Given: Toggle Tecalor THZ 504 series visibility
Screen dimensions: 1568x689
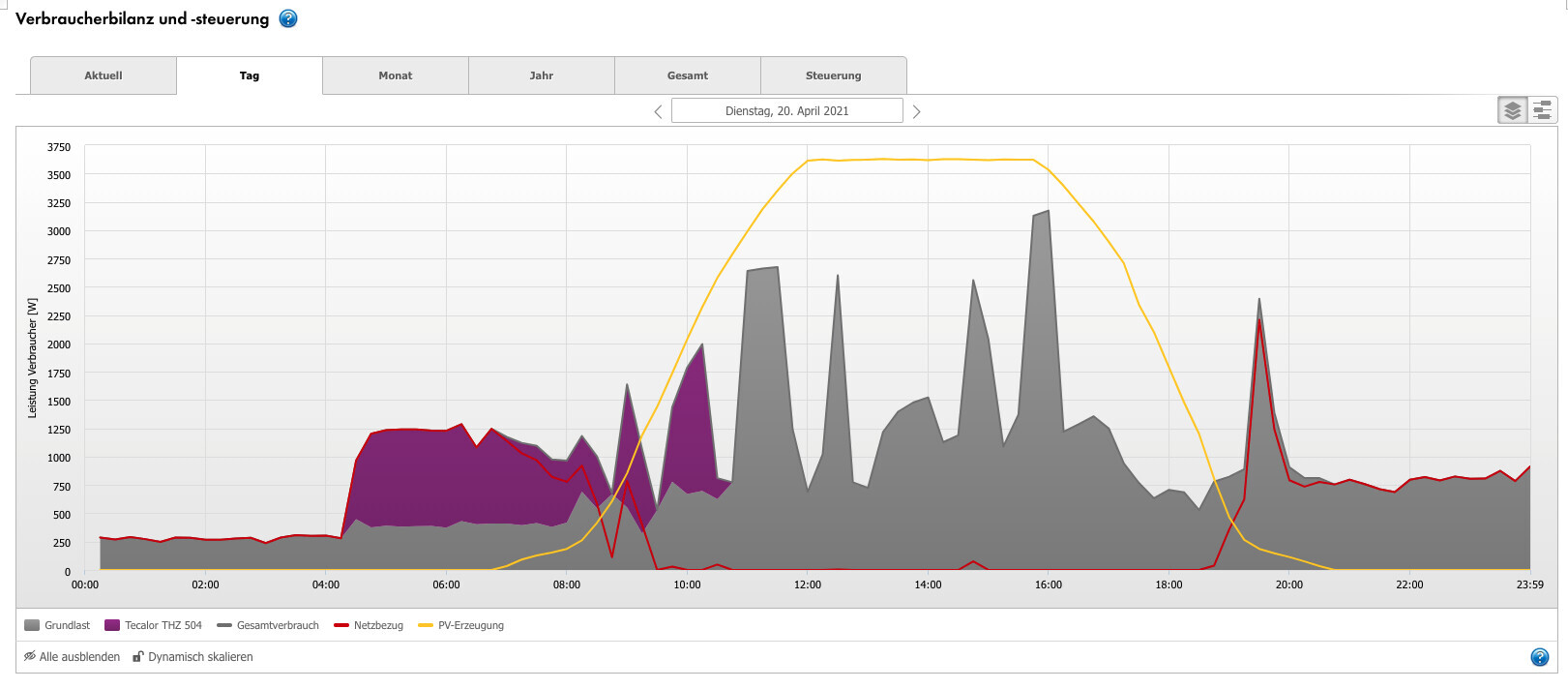Looking at the screenshot, I should click(153, 625).
